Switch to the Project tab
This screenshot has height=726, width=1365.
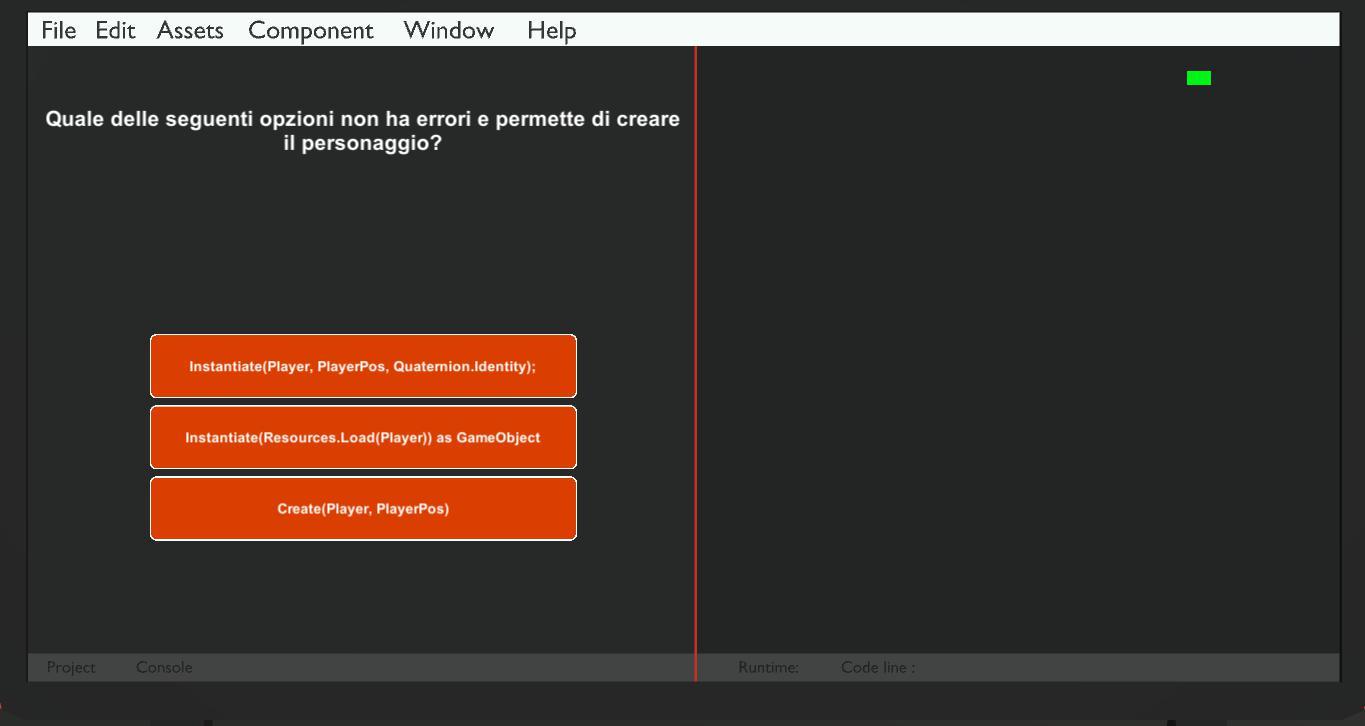[71, 667]
